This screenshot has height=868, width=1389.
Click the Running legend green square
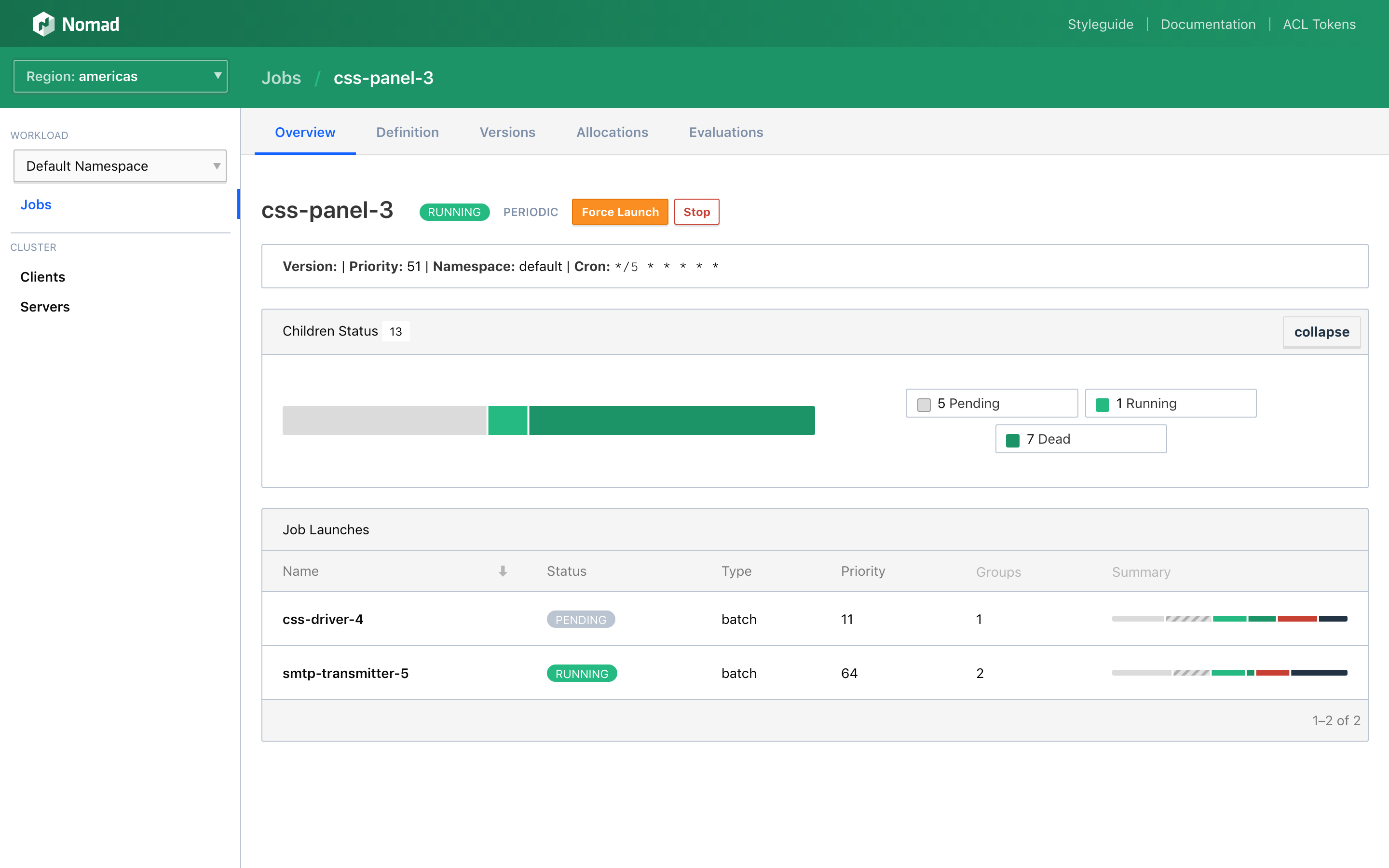[x=1102, y=404]
